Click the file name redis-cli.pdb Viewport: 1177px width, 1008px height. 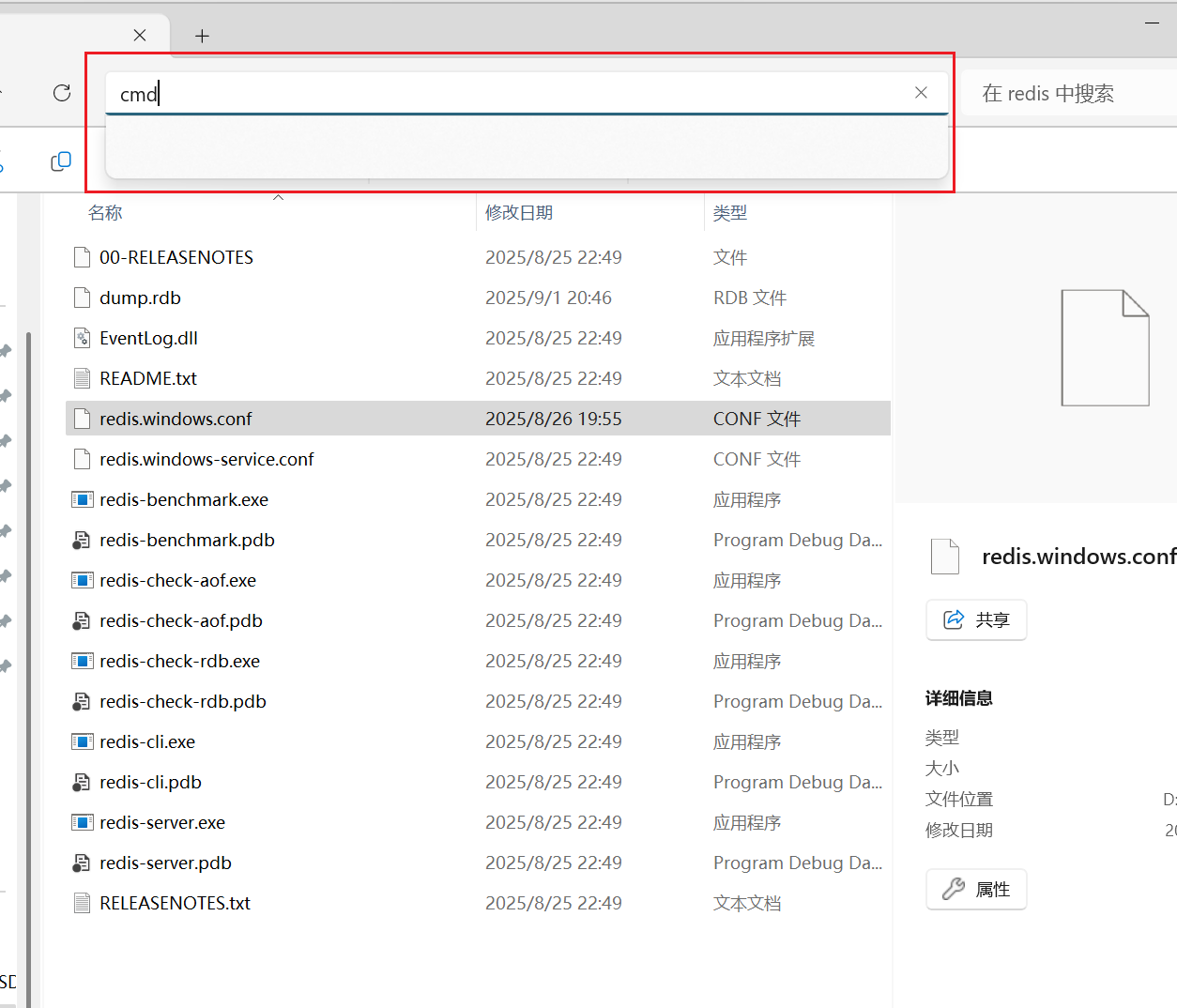click(150, 782)
